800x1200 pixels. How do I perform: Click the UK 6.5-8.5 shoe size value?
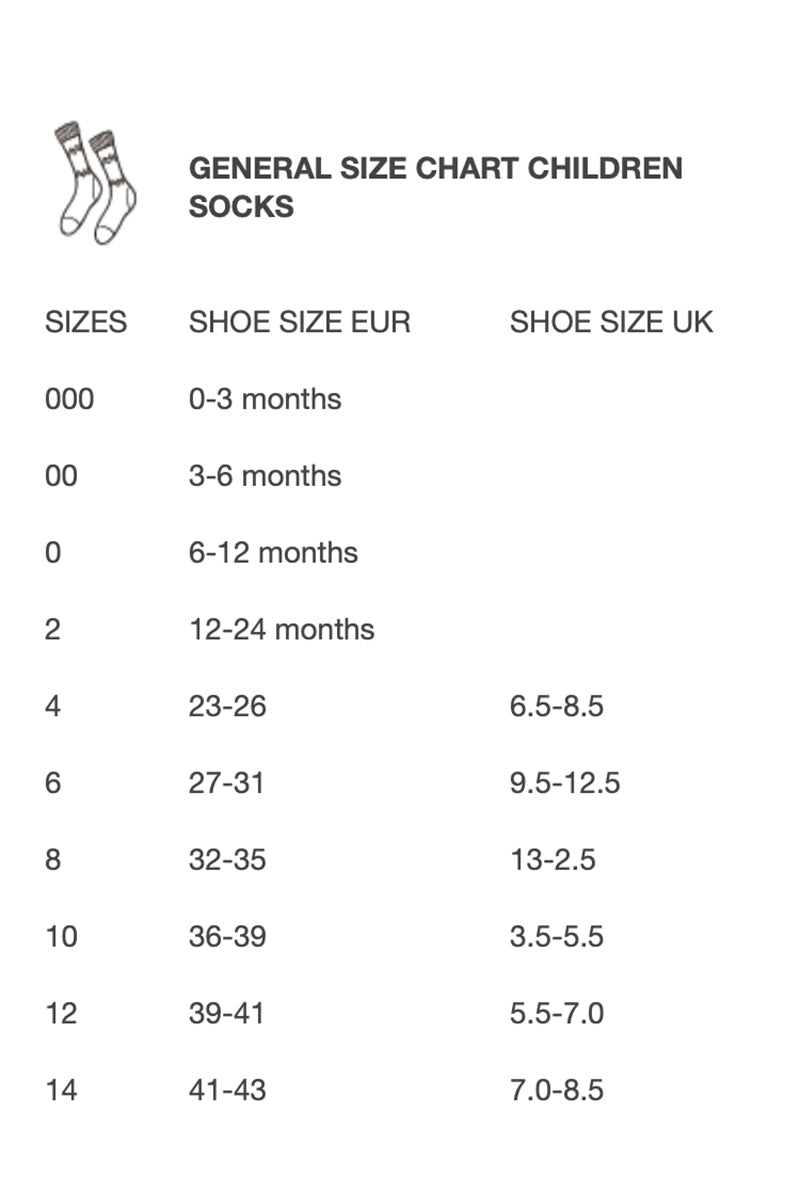(556, 707)
